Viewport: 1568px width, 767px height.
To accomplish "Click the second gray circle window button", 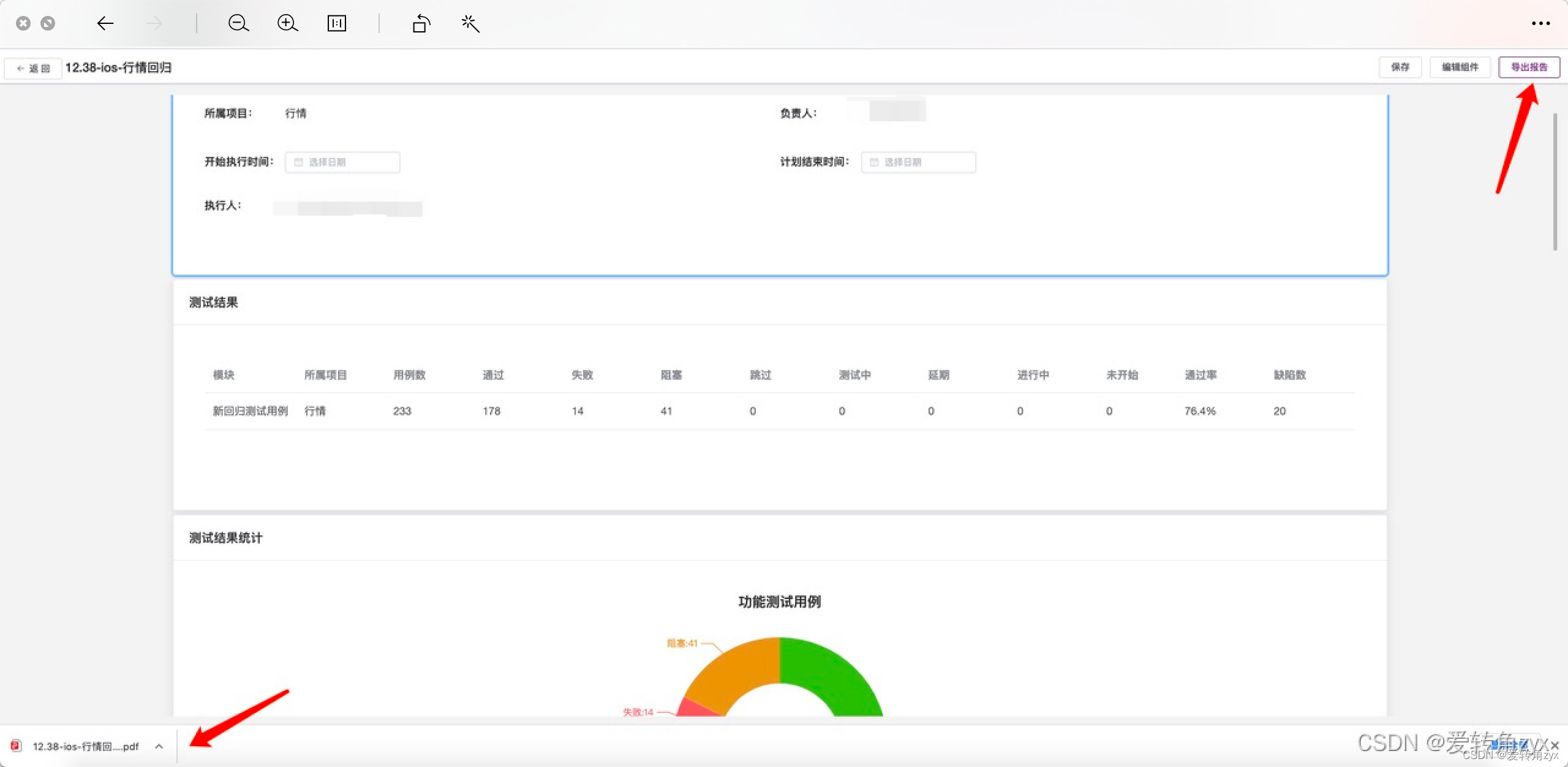I will [x=48, y=23].
